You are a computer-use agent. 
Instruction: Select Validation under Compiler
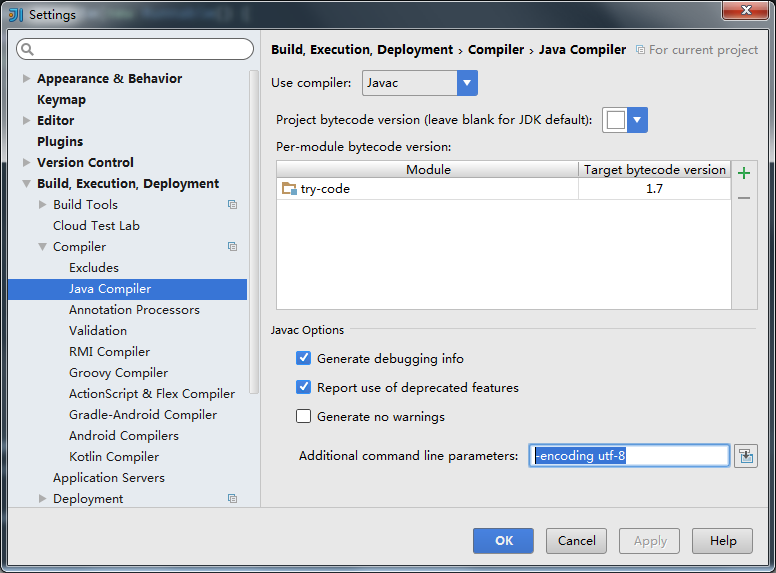pyautogui.click(x=98, y=331)
